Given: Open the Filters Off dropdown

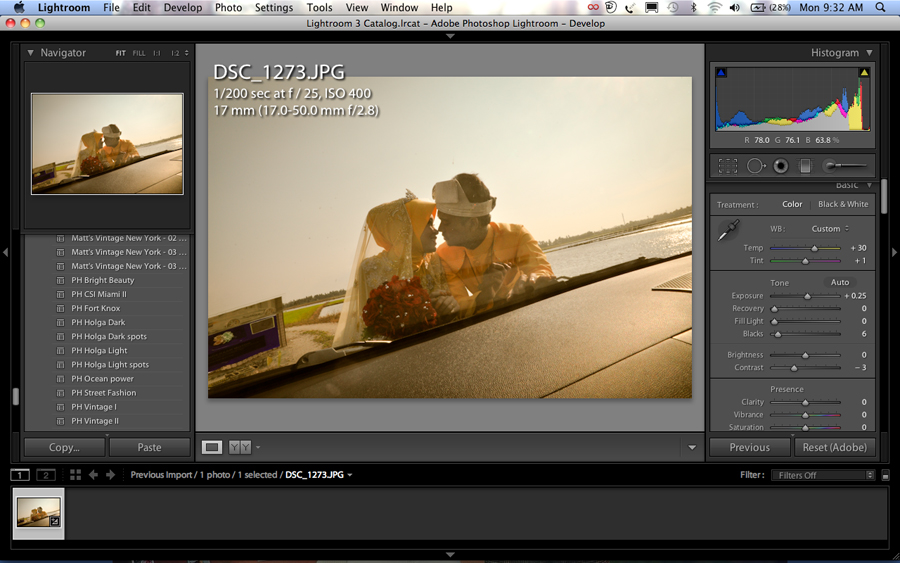Looking at the screenshot, I should click(x=825, y=475).
